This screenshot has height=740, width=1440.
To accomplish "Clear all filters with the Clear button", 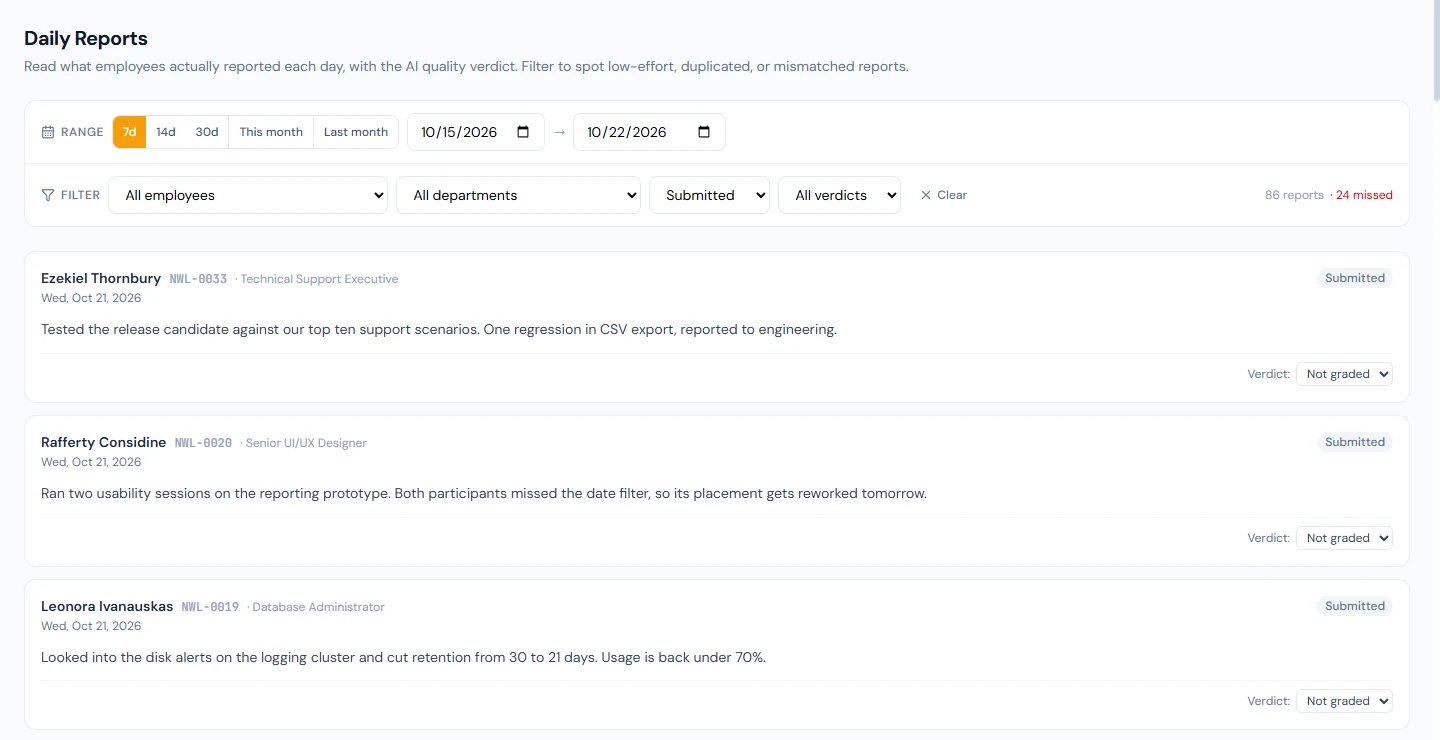I will (944, 195).
